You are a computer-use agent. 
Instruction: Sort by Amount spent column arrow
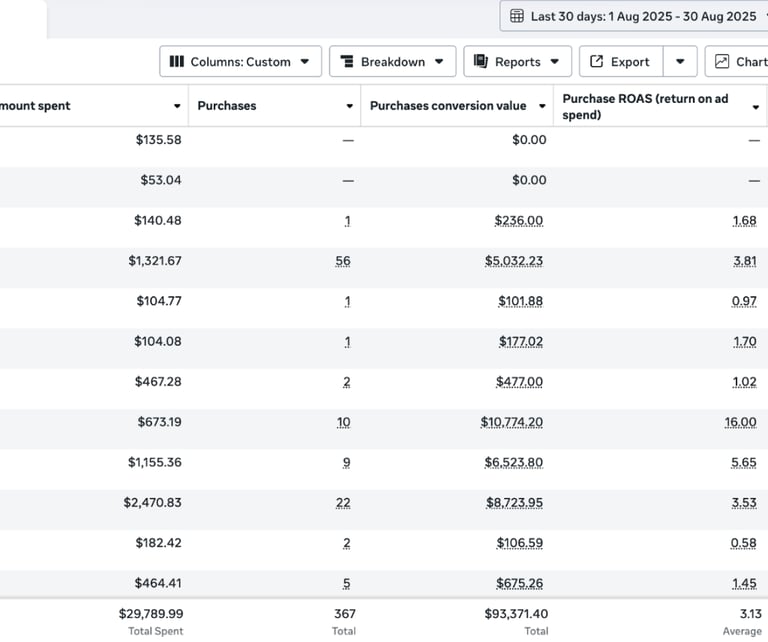[177, 106]
